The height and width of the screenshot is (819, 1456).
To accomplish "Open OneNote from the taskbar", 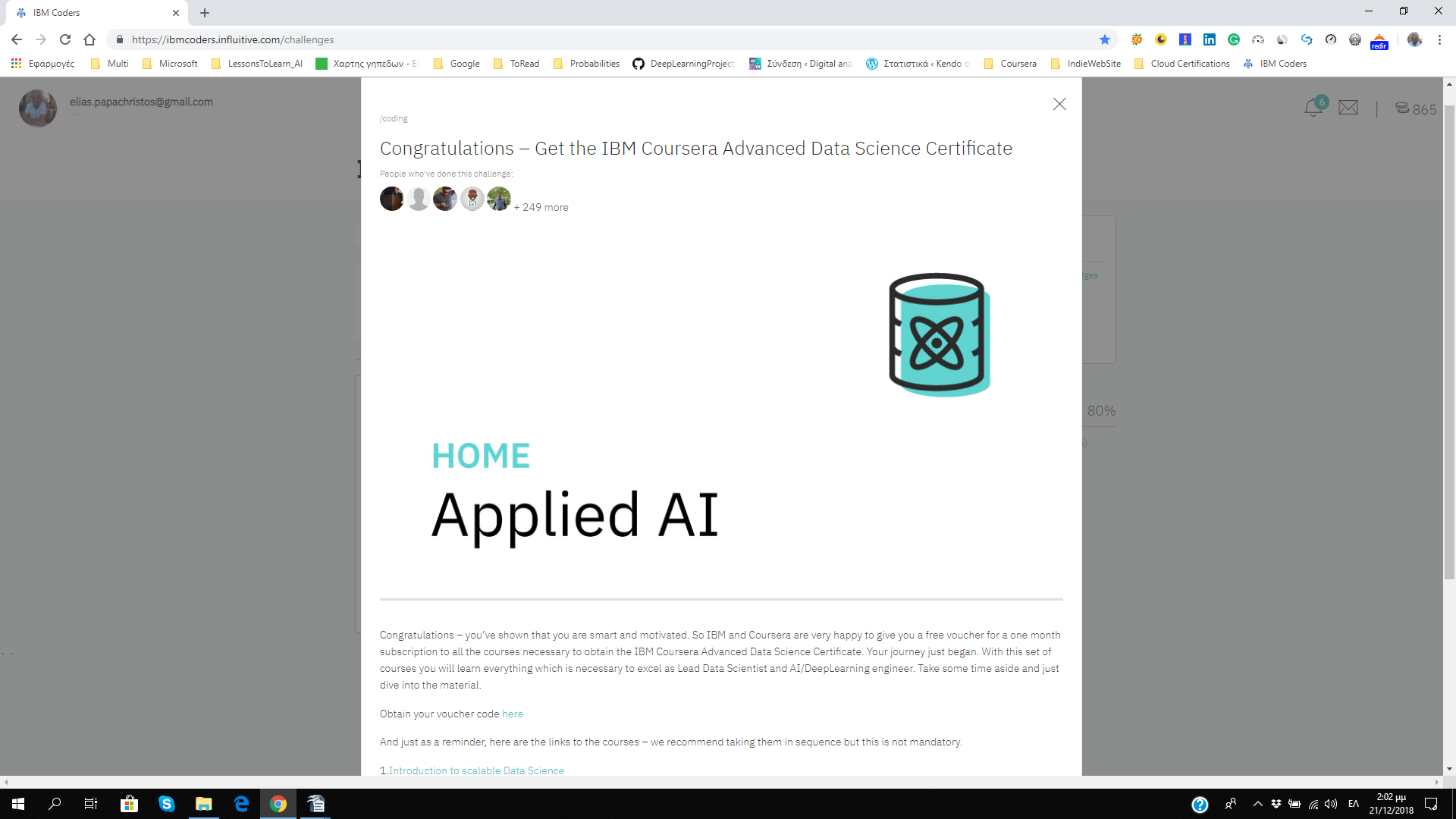I will [x=316, y=804].
